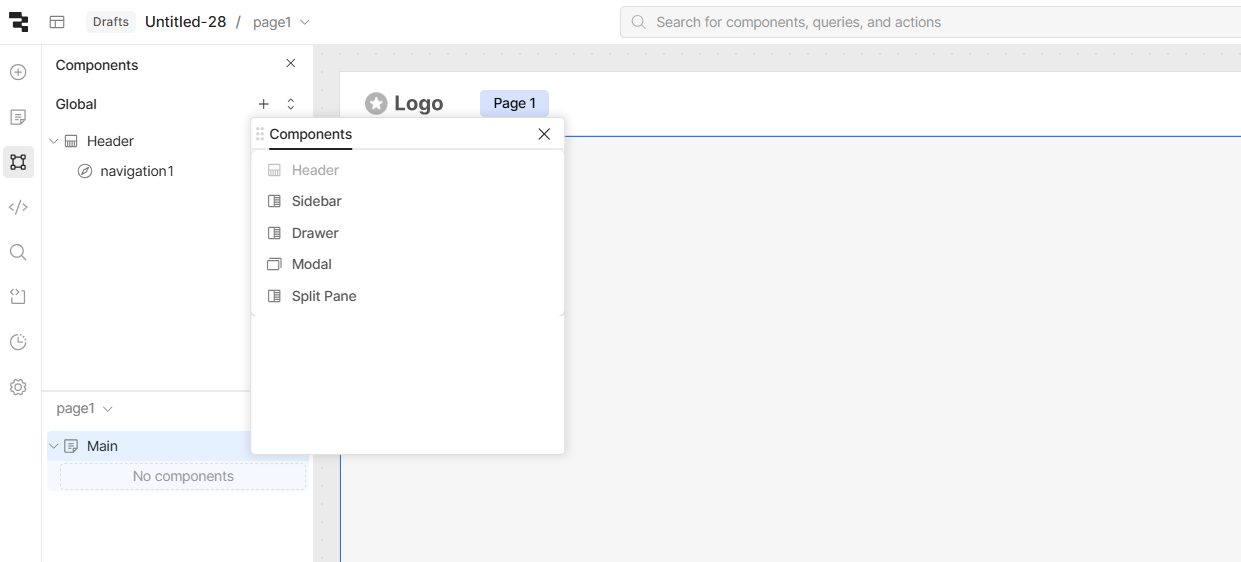Select the Page 1 navigation tab on canvas
The image size is (1241, 562).
(x=514, y=103)
